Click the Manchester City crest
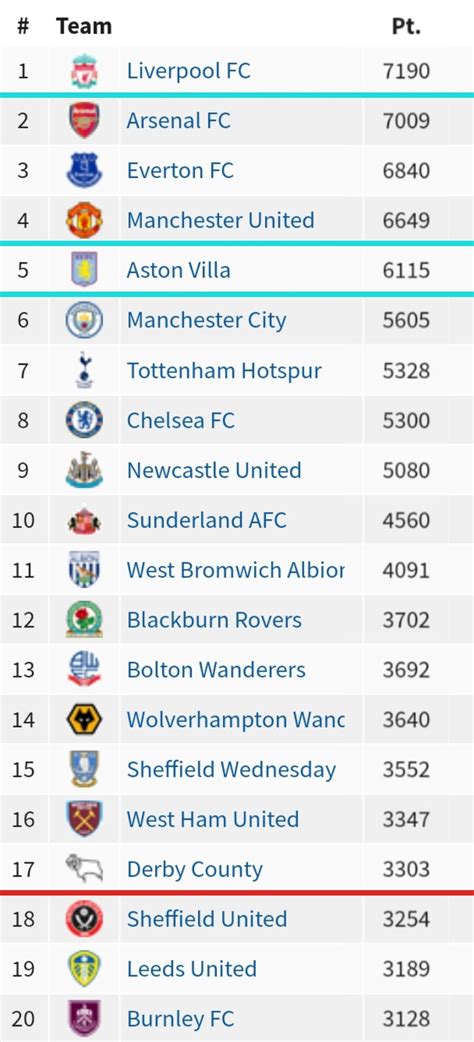 (x=84, y=320)
